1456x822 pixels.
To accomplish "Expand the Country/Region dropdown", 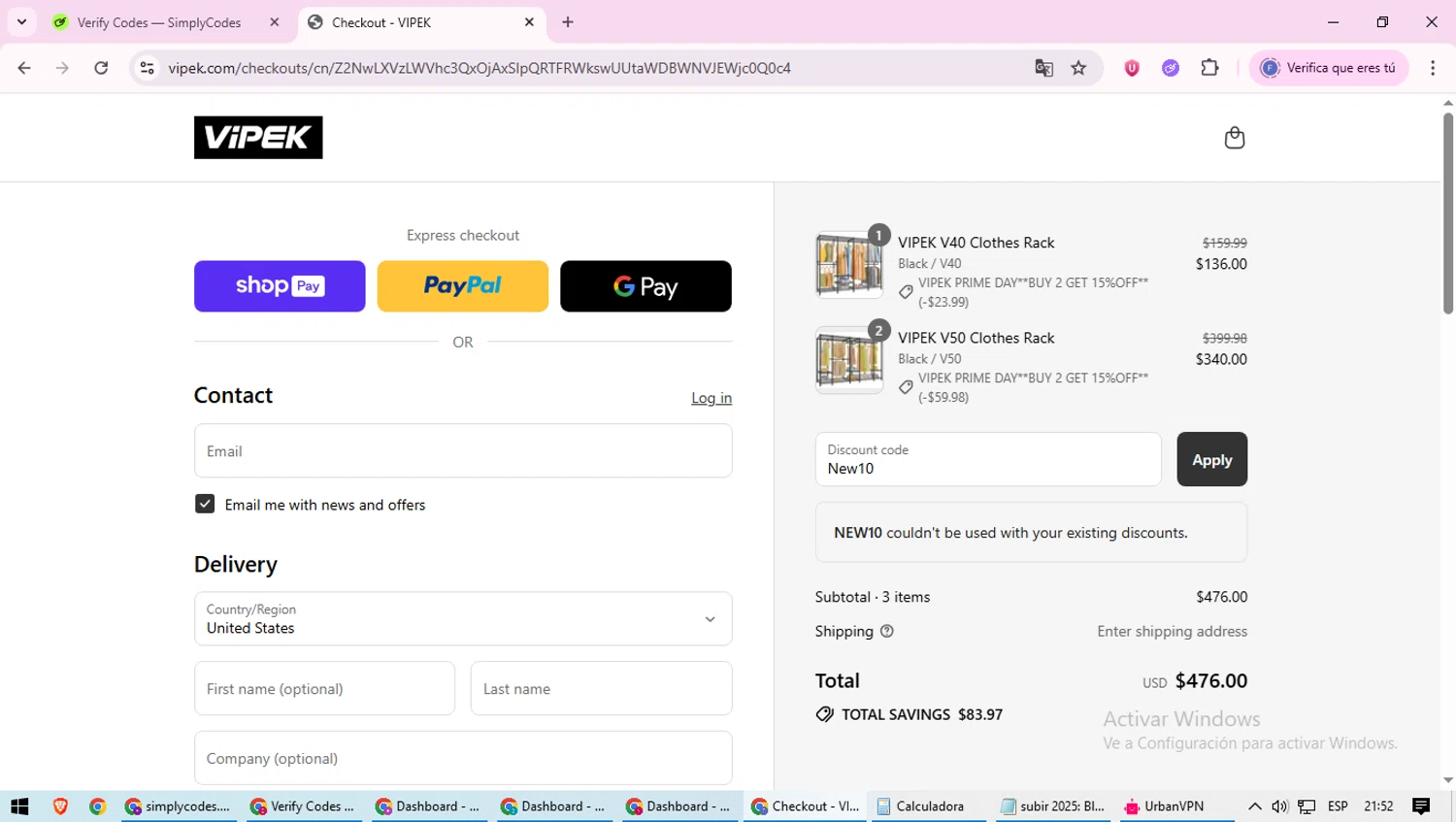I will 463,619.
